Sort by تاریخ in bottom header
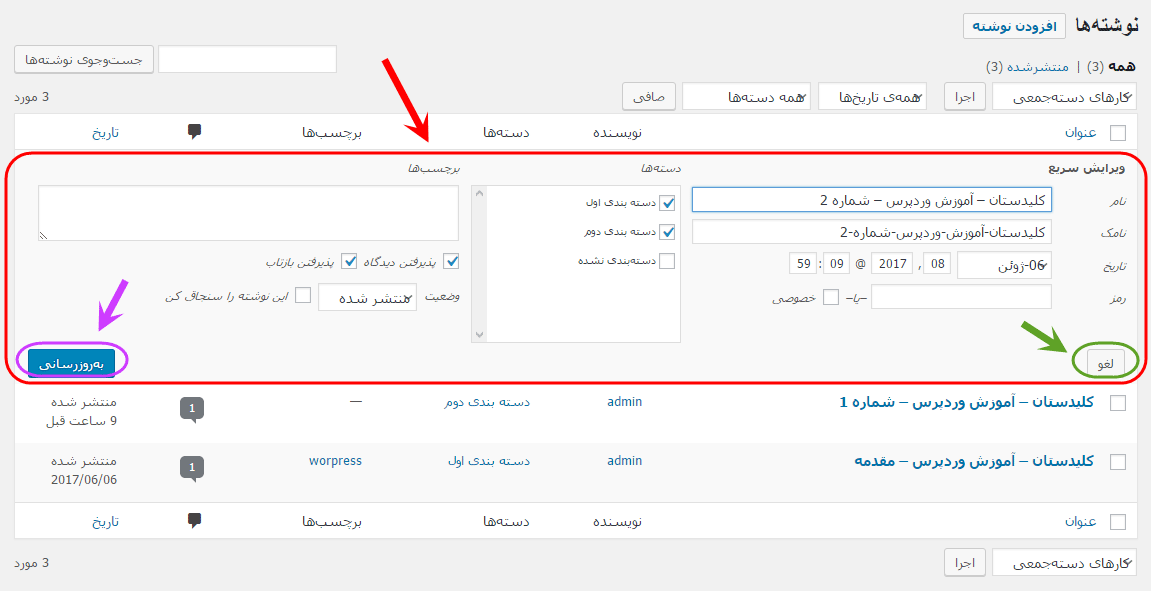Screen dimensions: 1151x591 coord(105,521)
